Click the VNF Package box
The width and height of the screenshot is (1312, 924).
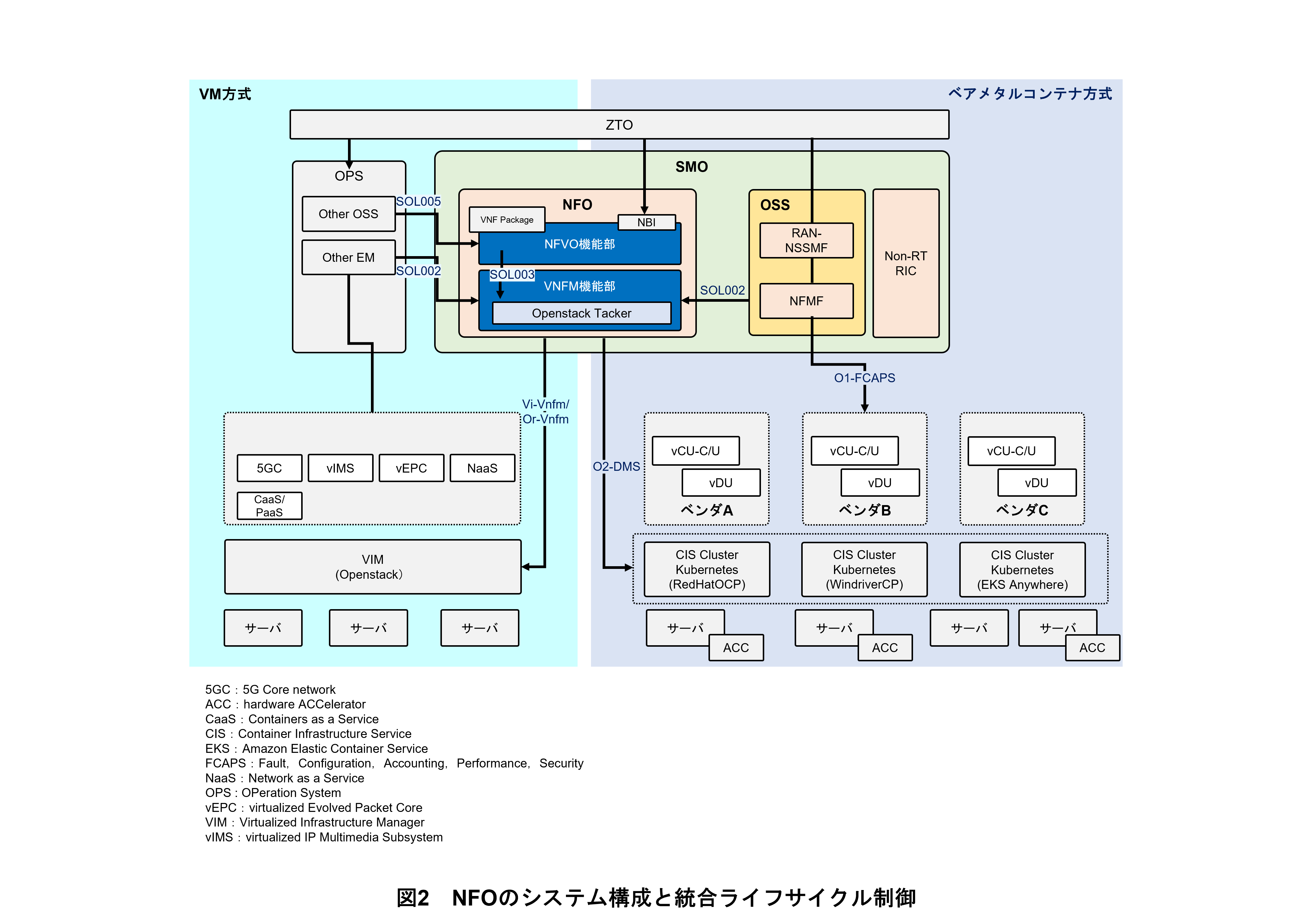click(x=506, y=219)
